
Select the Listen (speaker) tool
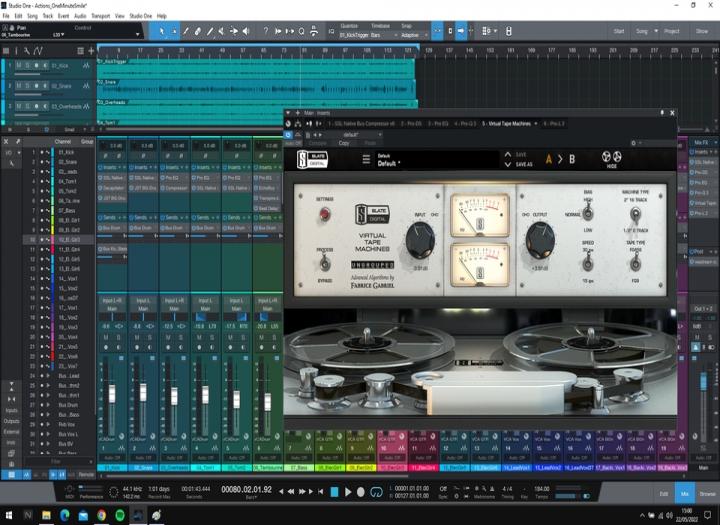(246, 31)
